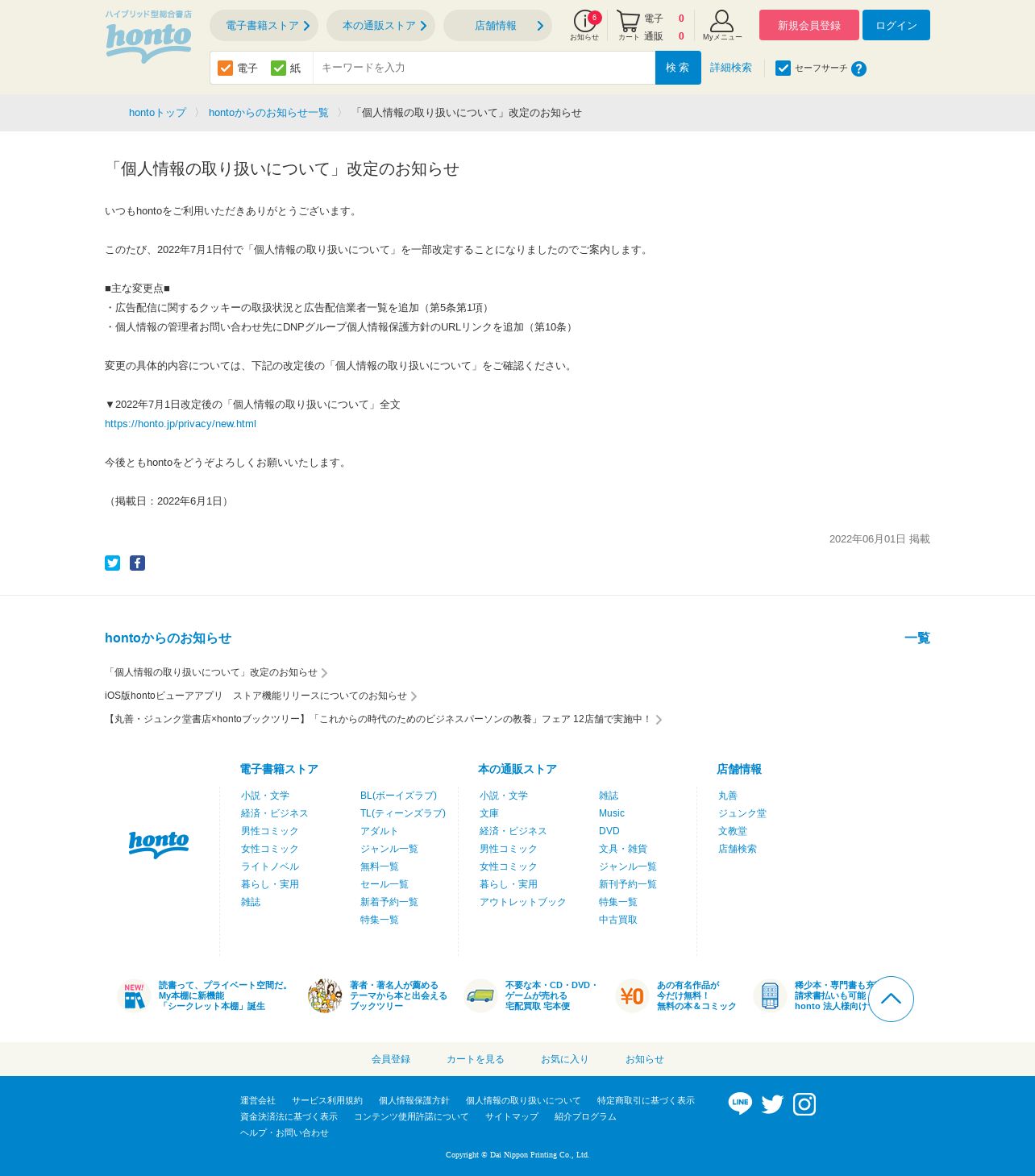Viewport: 1035px width, 1176px height.
Task: Toggle the 電子 search checkbox
Action: point(226,69)
